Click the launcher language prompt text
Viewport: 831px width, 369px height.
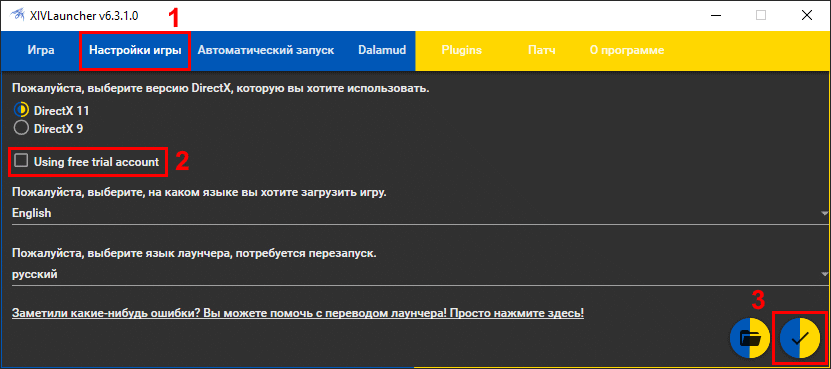194,253
